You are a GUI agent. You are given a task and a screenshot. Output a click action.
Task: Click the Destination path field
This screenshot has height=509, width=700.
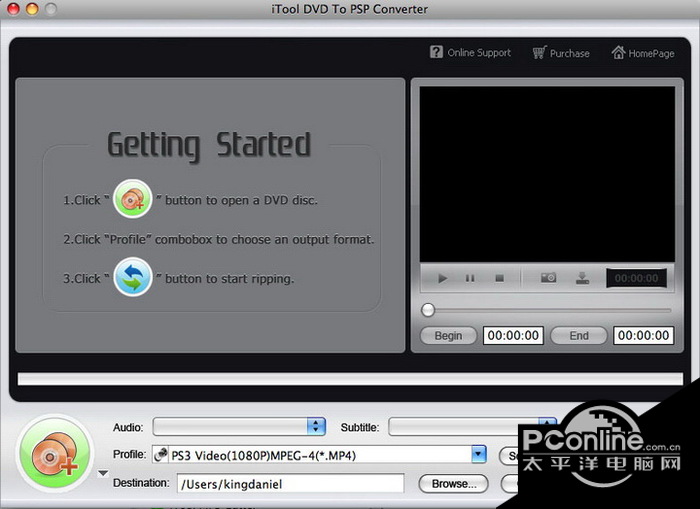pos(290,484)
